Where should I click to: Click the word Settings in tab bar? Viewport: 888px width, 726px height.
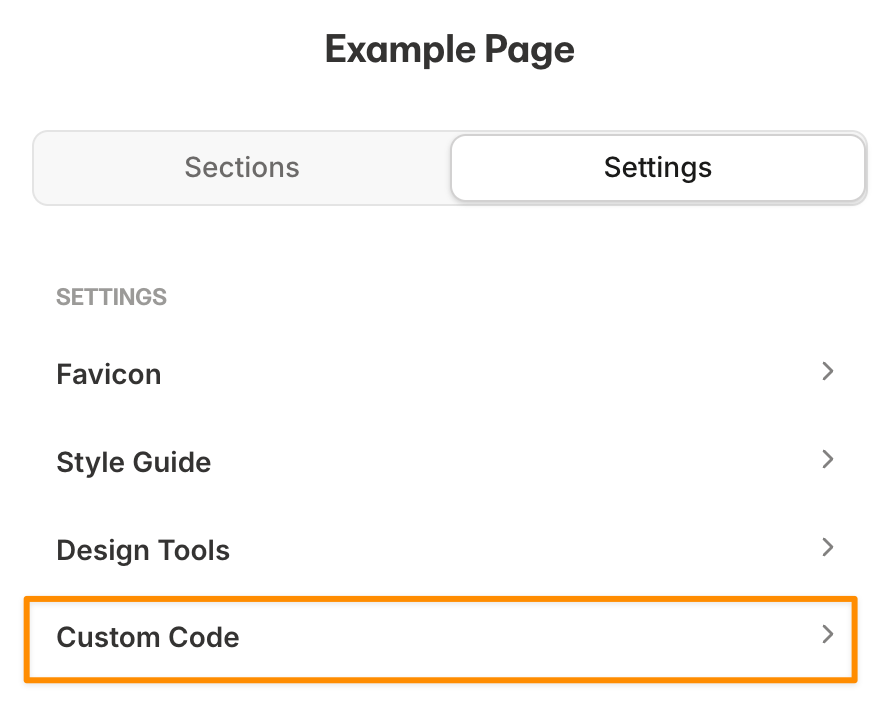point(657,167)
